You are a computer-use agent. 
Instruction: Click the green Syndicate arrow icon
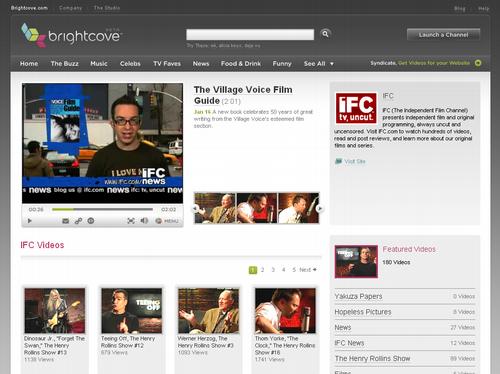coord(478,63)
